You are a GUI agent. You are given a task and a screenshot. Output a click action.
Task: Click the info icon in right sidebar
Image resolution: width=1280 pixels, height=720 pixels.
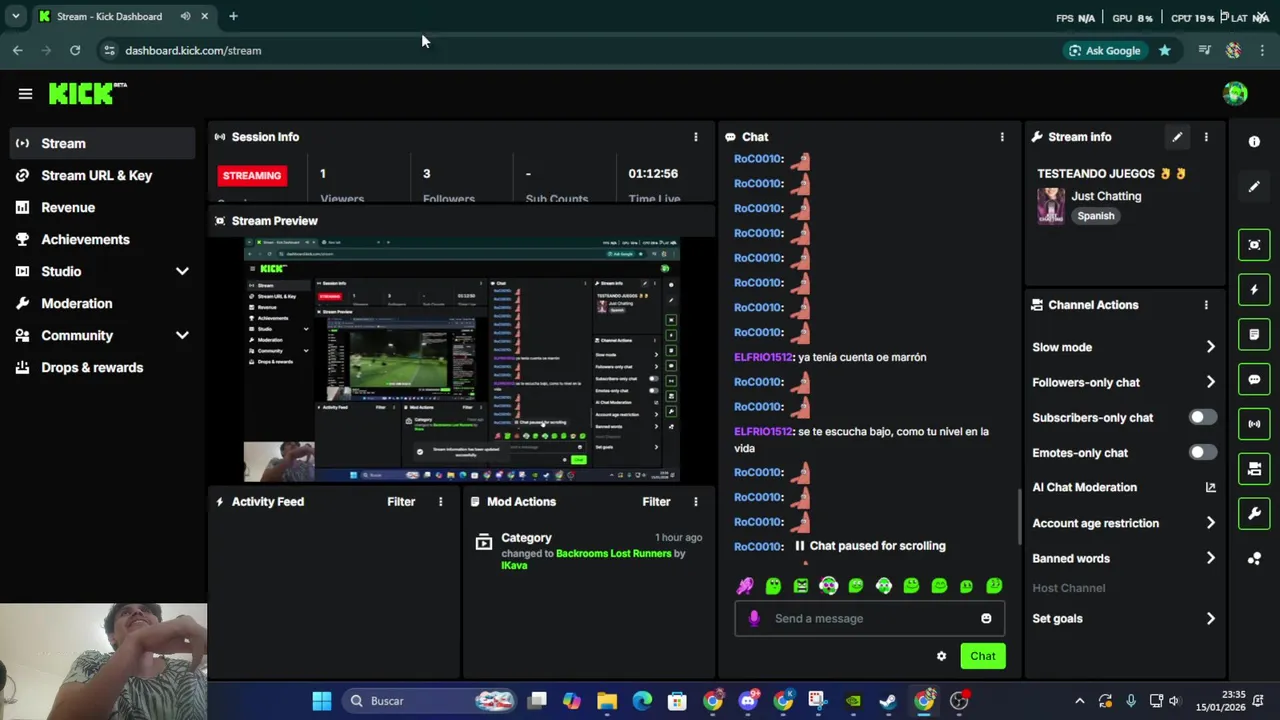pos(1254,142)
